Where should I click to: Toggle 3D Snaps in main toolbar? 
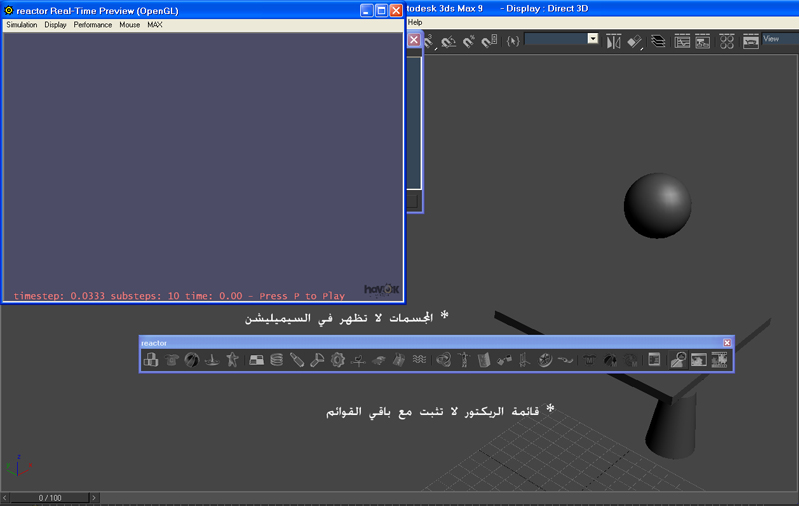click(x=429, y=41)
